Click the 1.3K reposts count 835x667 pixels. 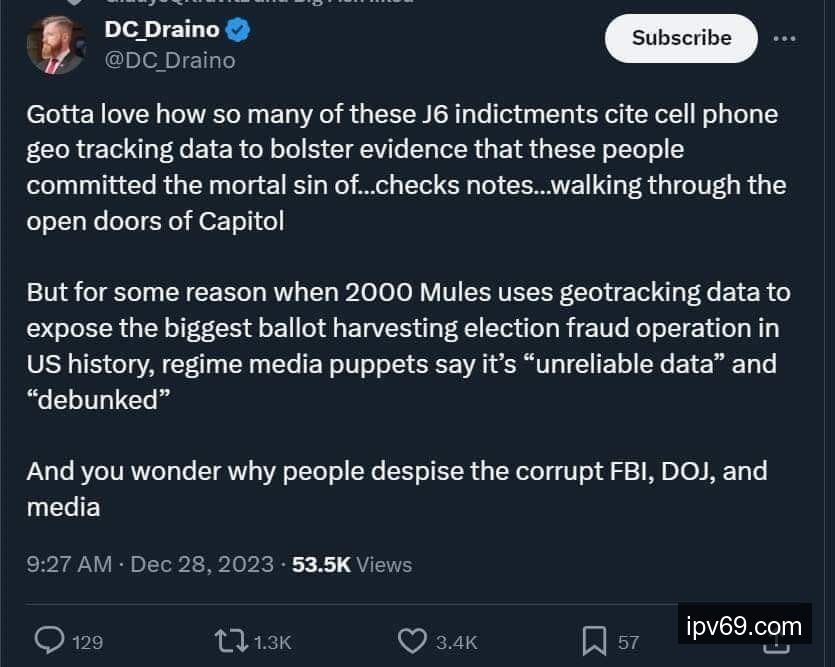[x=272, y=642]
